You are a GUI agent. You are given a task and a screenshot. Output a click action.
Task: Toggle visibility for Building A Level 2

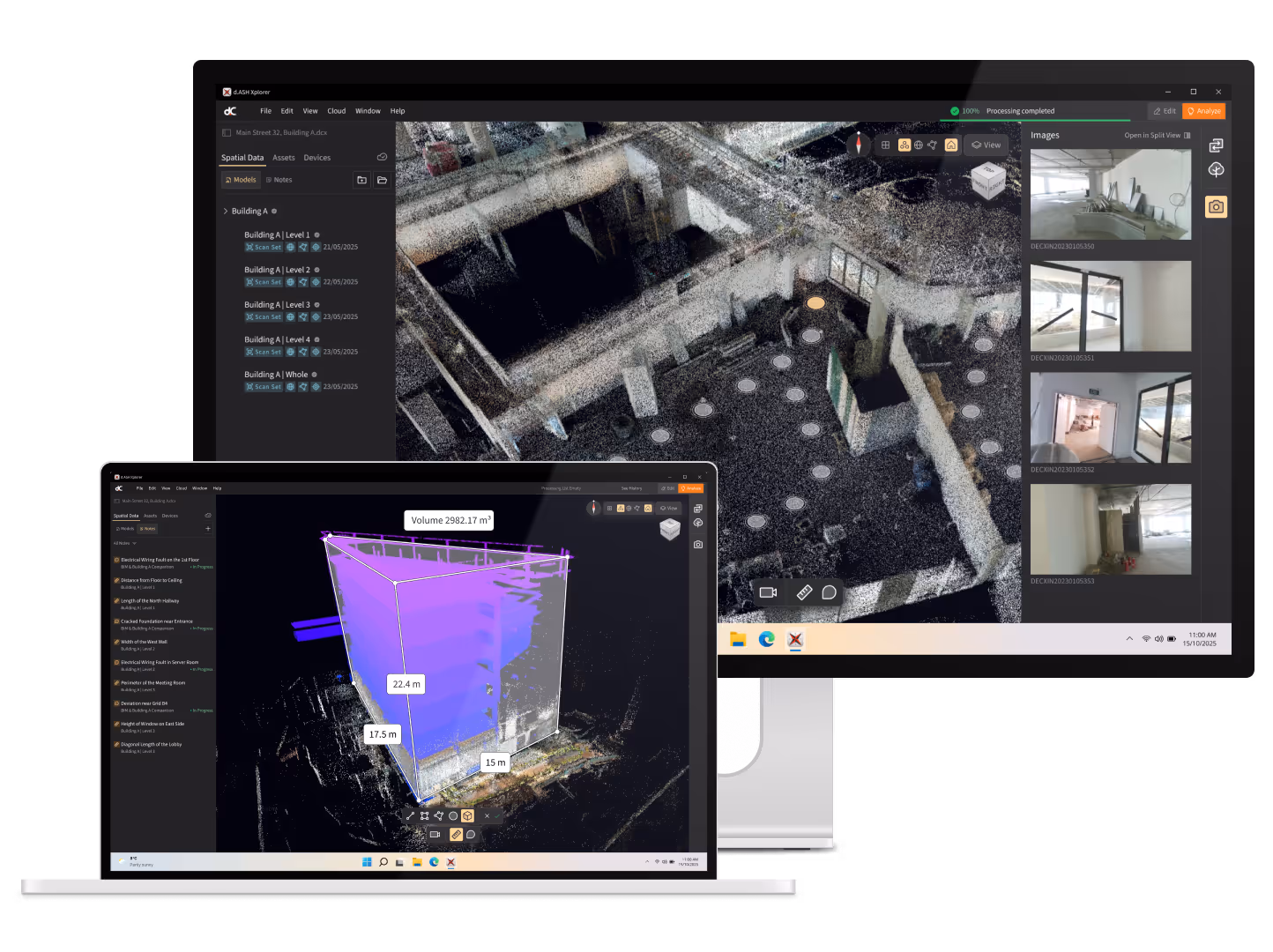317,270
